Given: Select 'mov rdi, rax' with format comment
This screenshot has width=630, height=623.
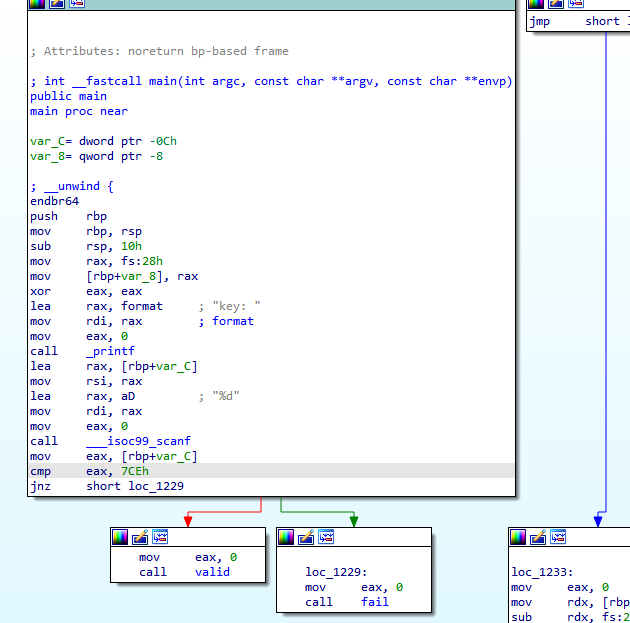Looking at the screenshot, I should click(x=142, y=321).
